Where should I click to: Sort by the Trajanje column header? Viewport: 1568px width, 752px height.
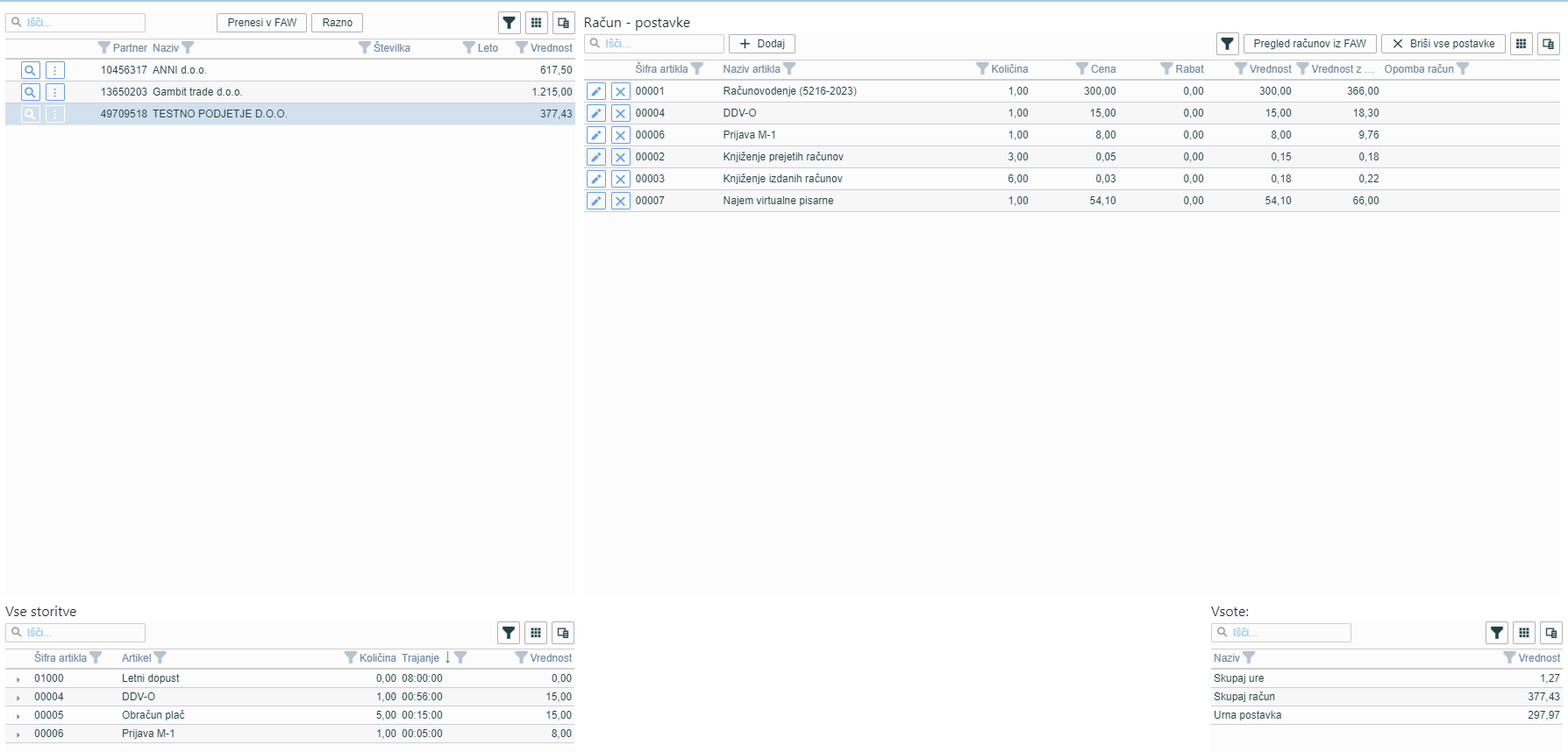420,658
